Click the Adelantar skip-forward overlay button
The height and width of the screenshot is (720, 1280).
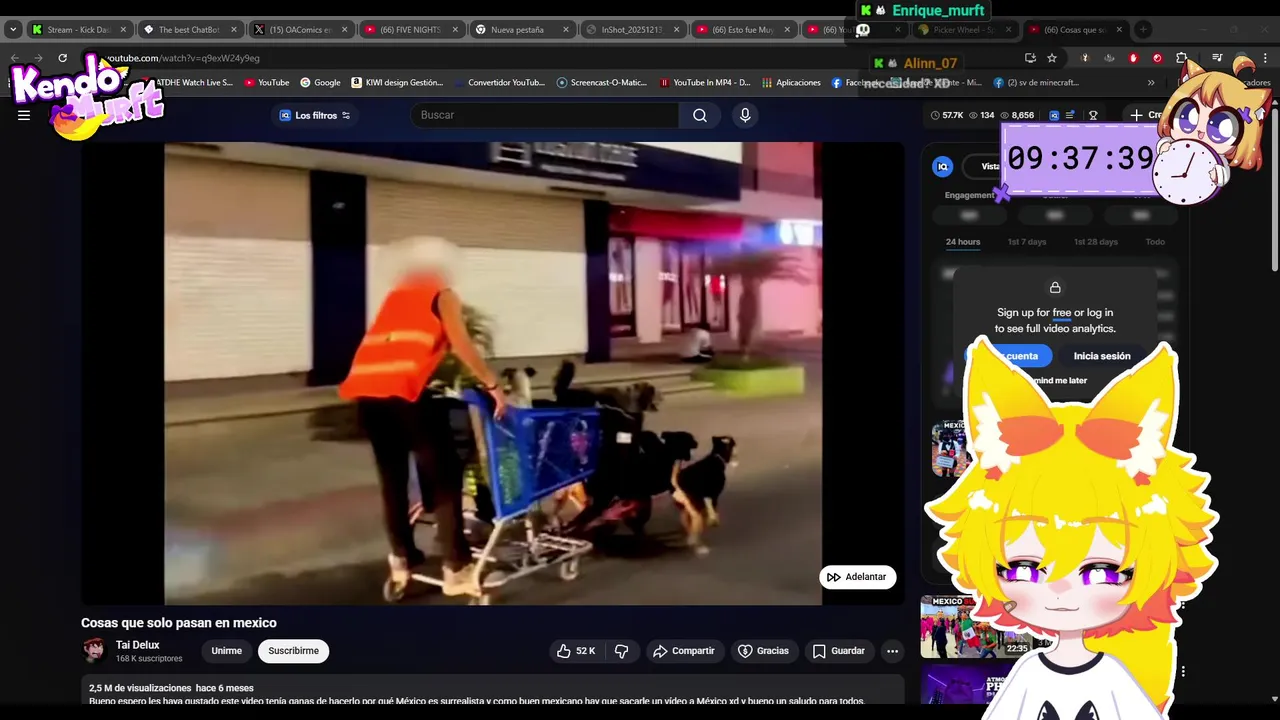(x=858, y=577)
